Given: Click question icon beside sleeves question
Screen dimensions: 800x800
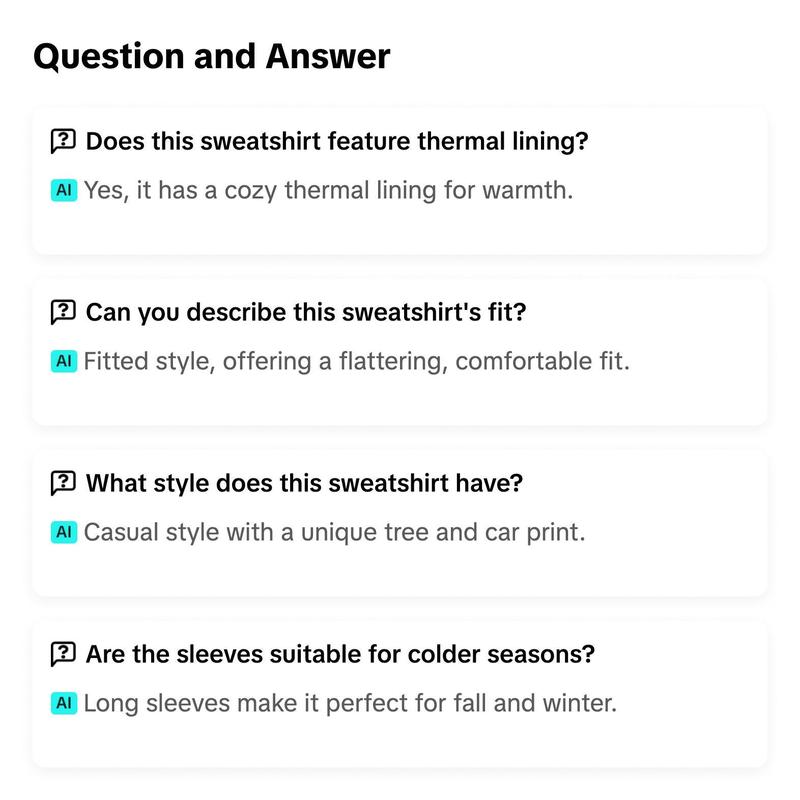Looking at the screenshot, I should tap(63, 654).
